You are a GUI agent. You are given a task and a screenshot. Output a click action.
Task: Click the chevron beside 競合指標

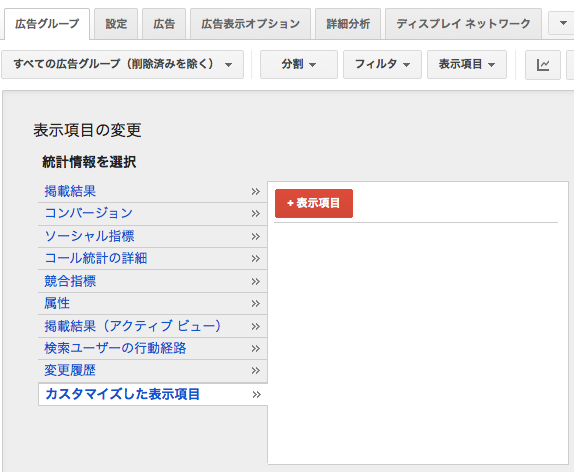coord(256,281)
